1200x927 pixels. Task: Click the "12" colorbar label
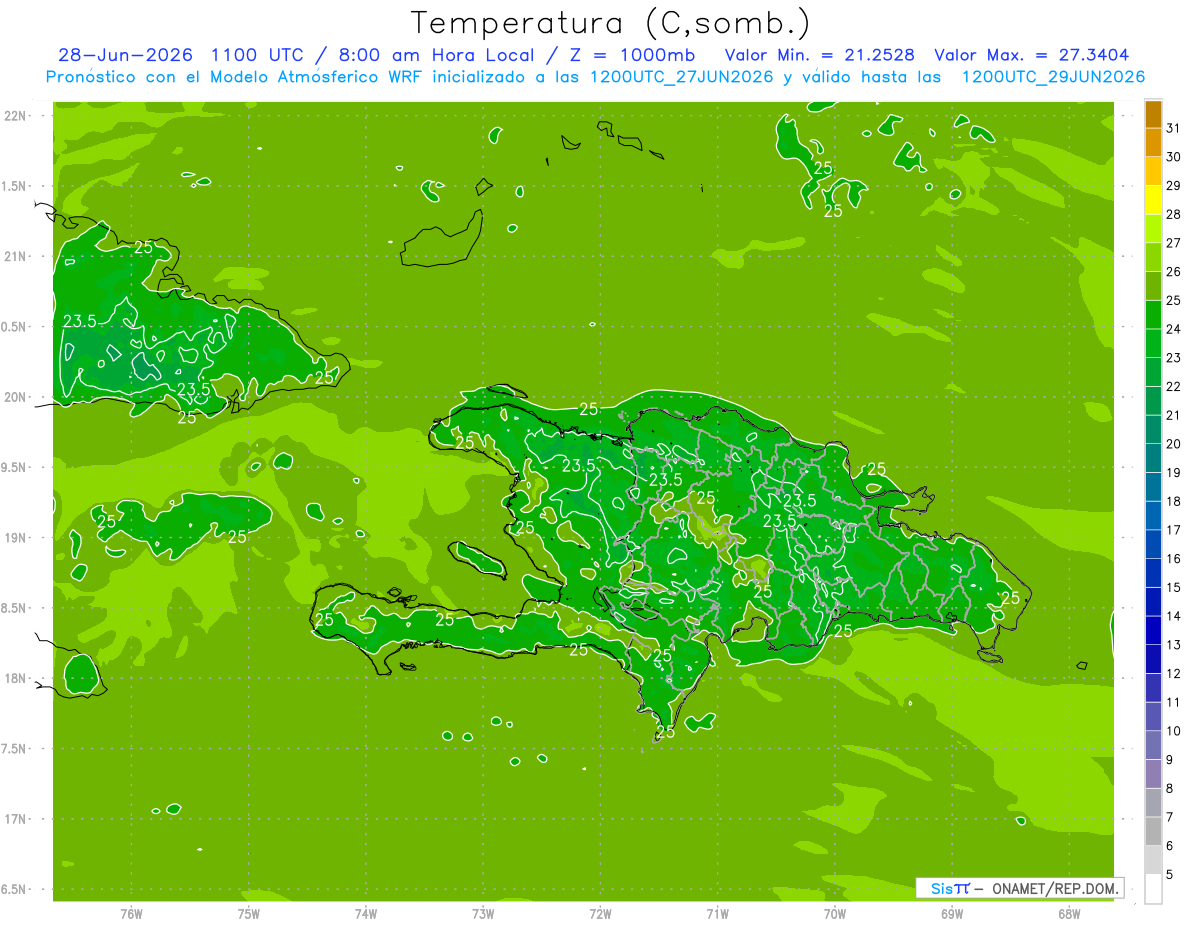point(1174,674)
